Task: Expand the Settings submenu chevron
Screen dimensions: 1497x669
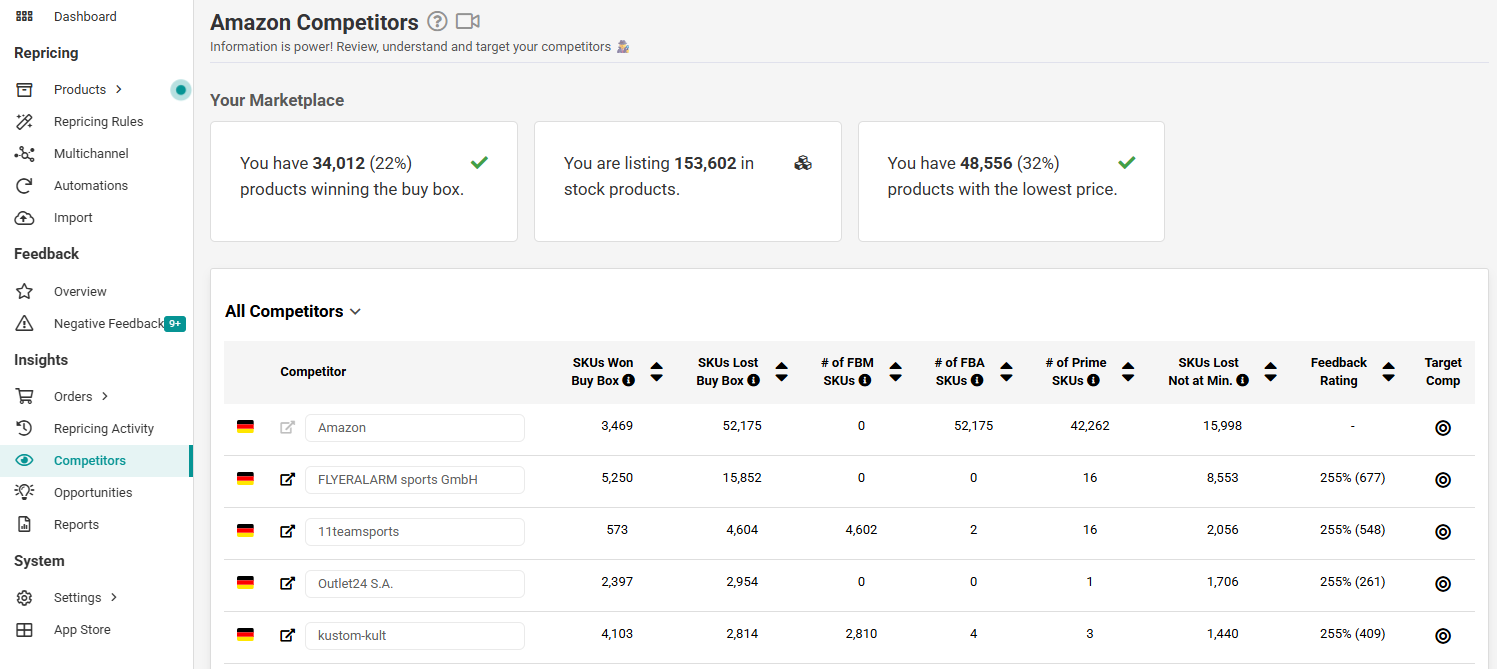Action: [x=114, y=597]
